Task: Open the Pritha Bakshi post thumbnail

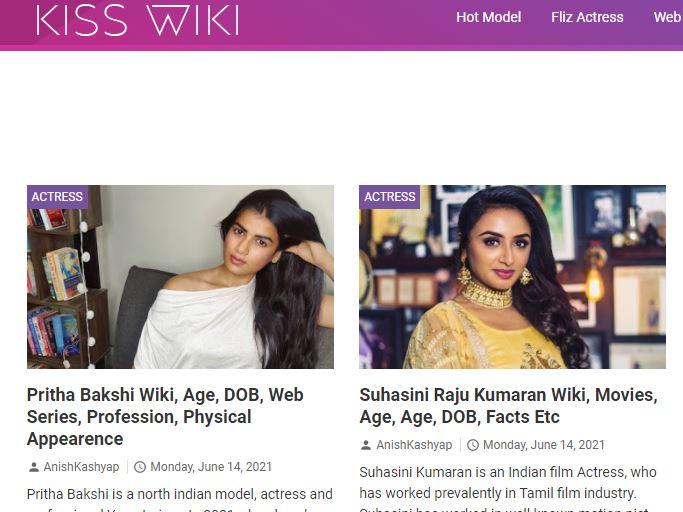Action: (x=180, y=277)
